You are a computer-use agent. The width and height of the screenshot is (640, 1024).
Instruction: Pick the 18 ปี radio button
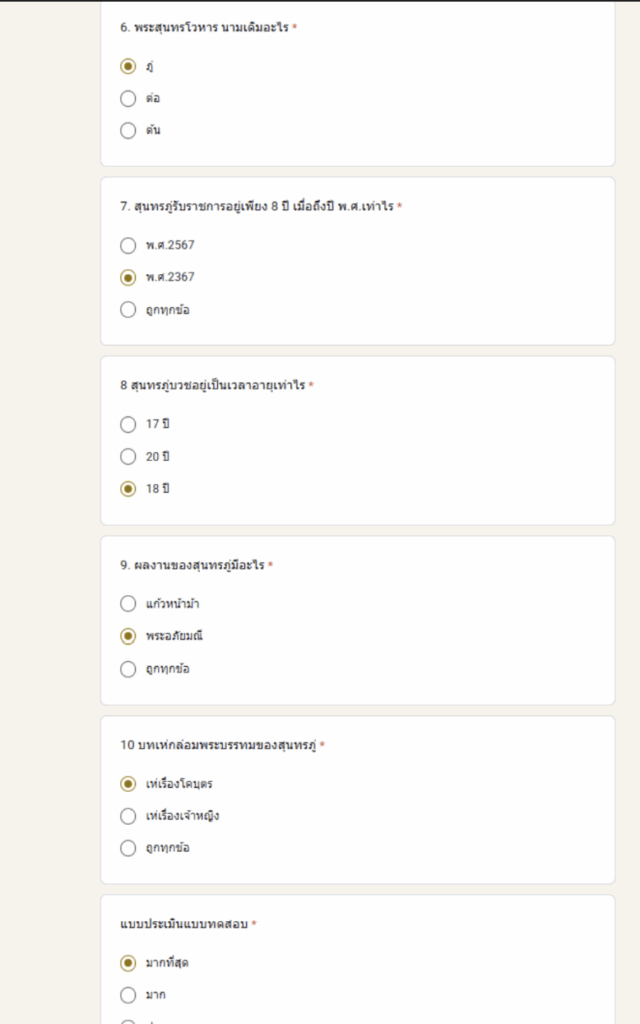click(128, 488)
